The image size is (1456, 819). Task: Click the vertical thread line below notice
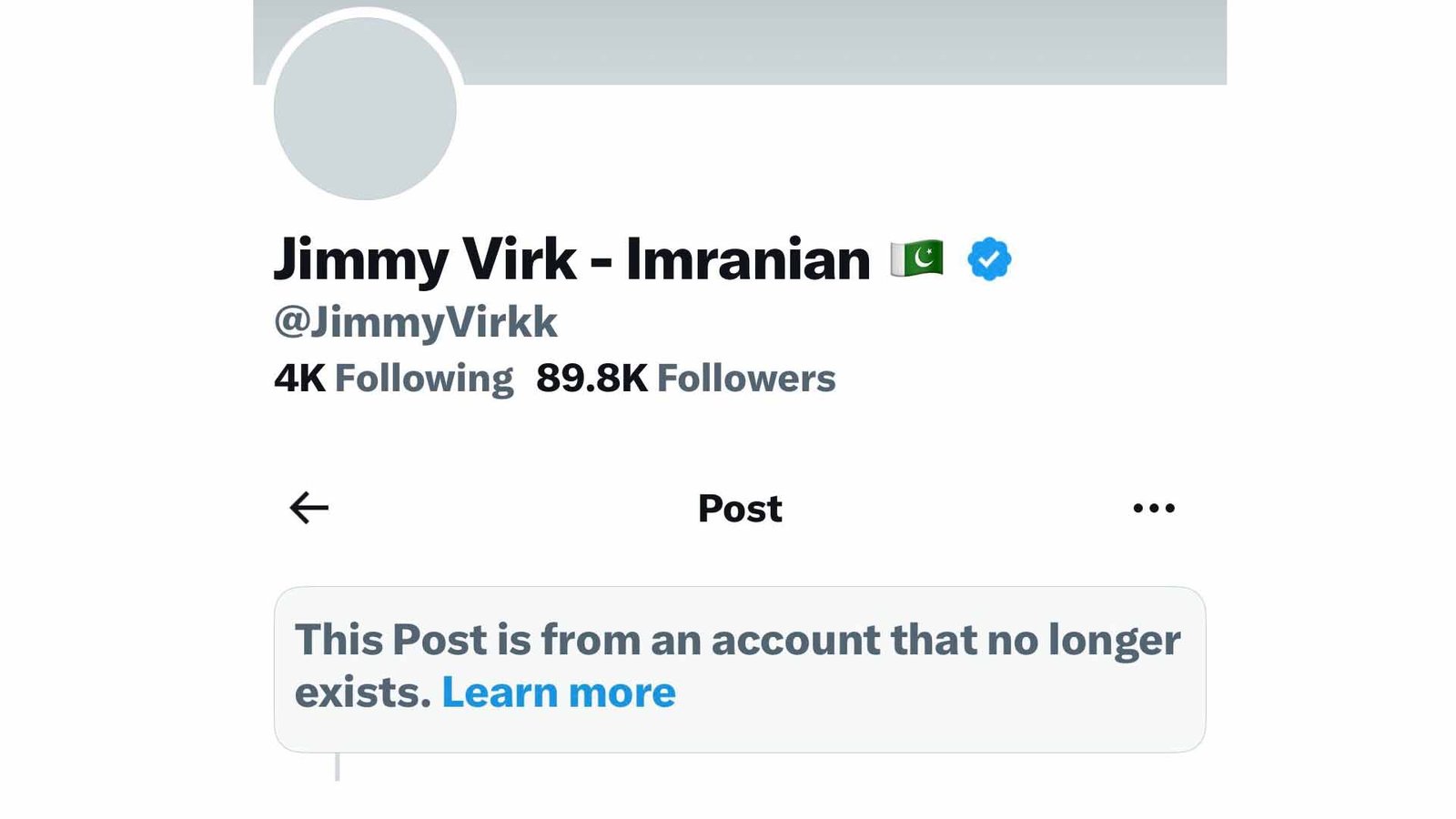click(x=338, y=766)
